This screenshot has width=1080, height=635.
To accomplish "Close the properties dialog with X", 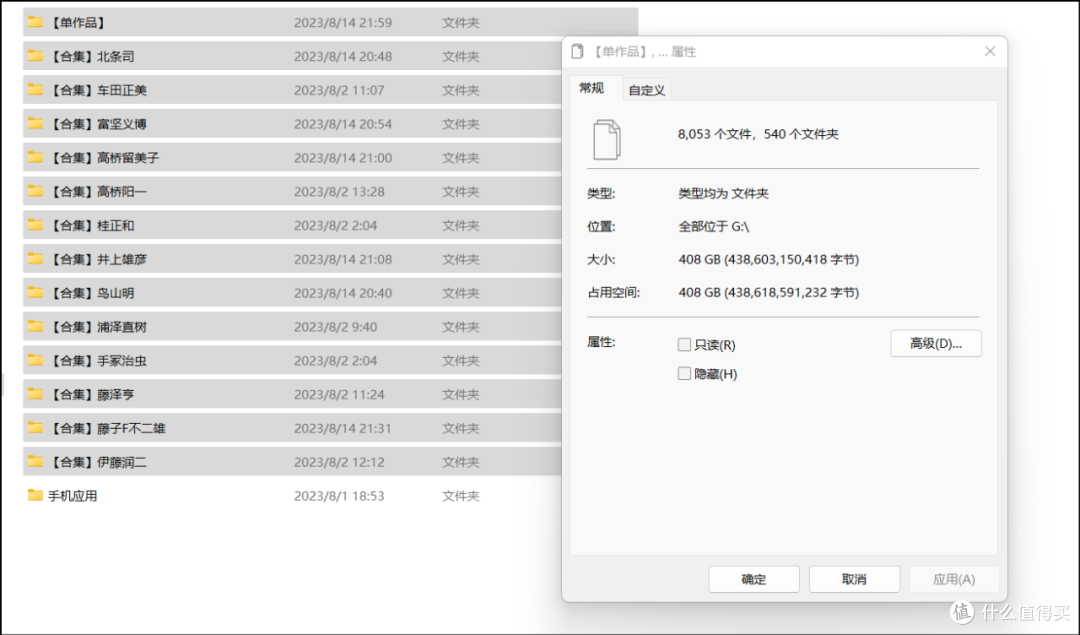I will [x=990, y=52].
